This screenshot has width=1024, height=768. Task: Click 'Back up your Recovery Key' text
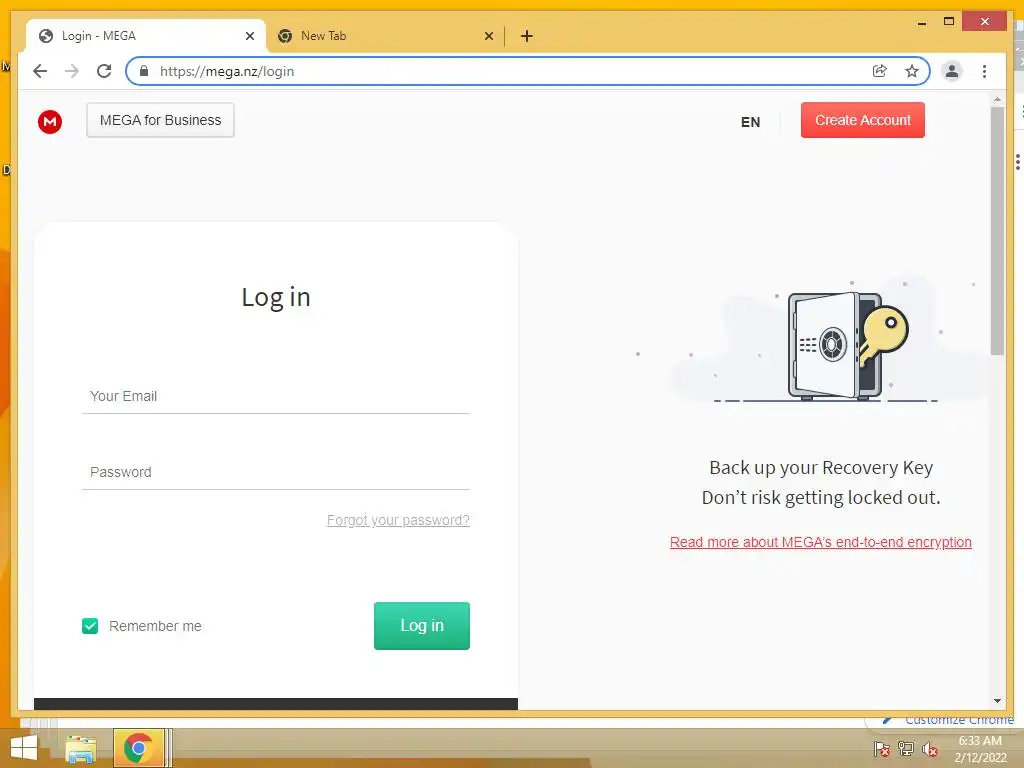(x=821, y=468)
